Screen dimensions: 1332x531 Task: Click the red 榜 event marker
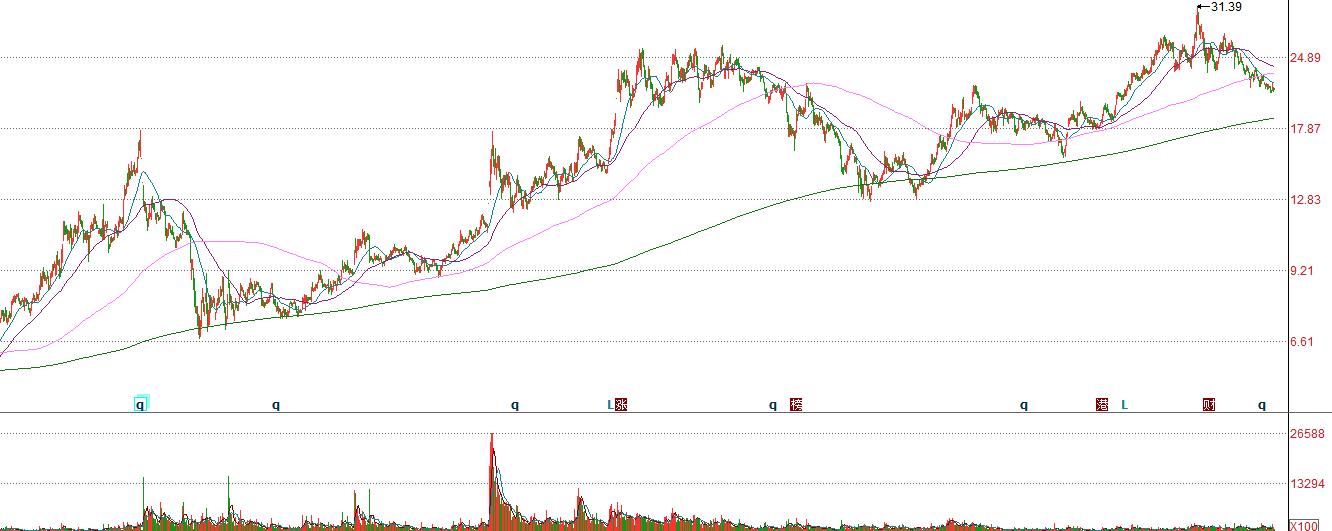pos(796,405)
